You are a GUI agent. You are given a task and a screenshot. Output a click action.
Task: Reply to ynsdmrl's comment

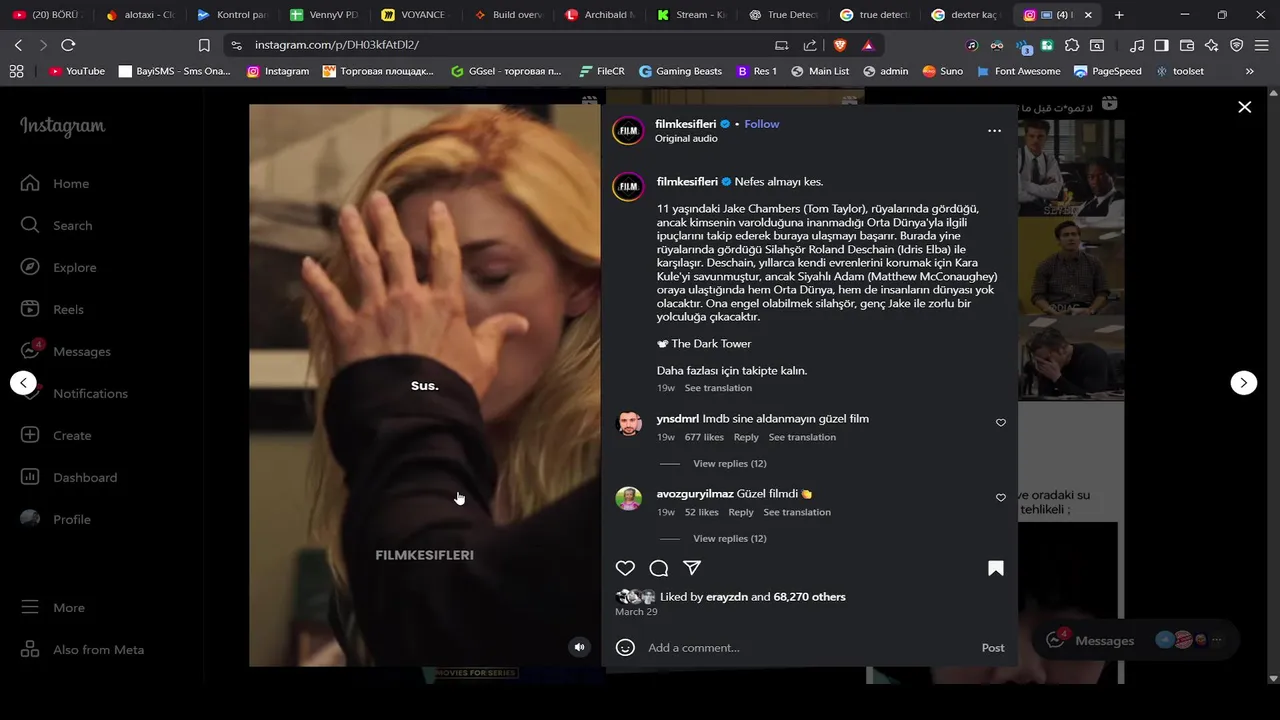point(746,437)
